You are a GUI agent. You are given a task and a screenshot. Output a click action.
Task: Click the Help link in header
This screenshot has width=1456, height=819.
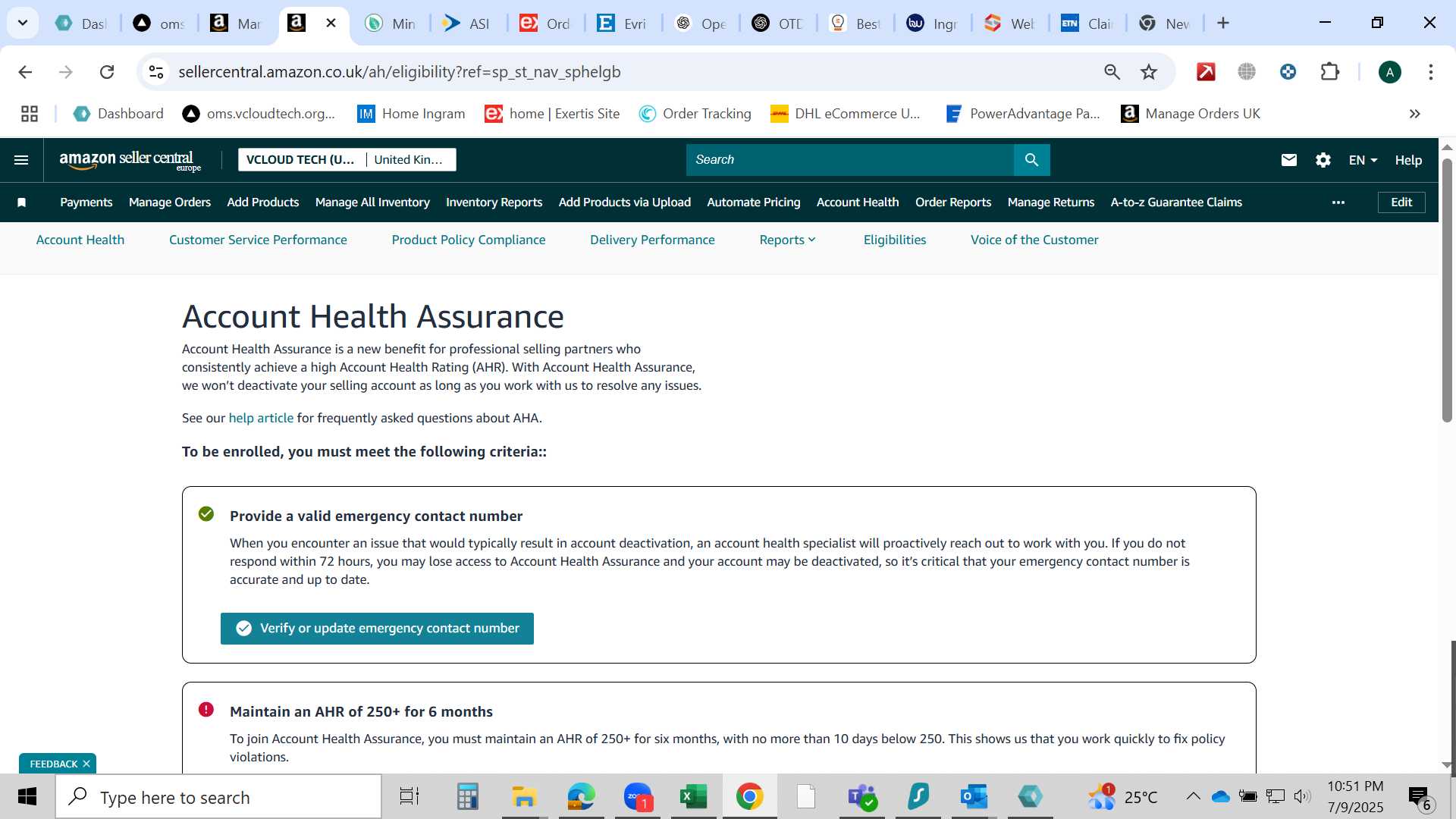pos(1408,160)
